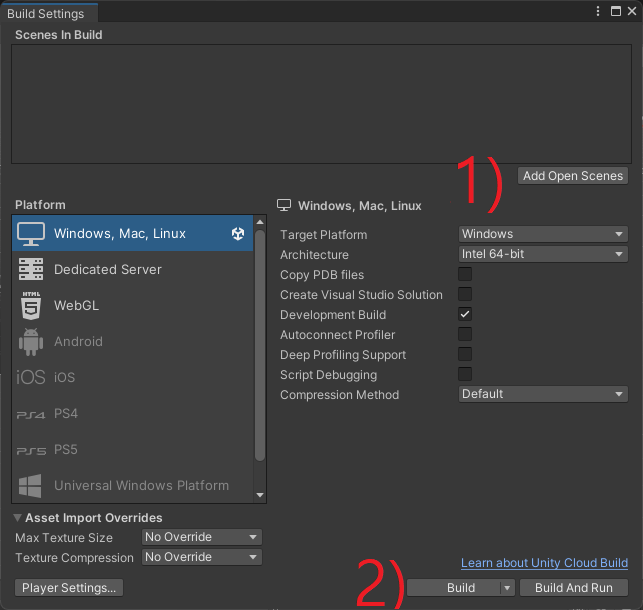The height and width of the screenshot is (610, 643).
Task: Click the Add Open Scenes button
Action: click(x=572, y=176)
